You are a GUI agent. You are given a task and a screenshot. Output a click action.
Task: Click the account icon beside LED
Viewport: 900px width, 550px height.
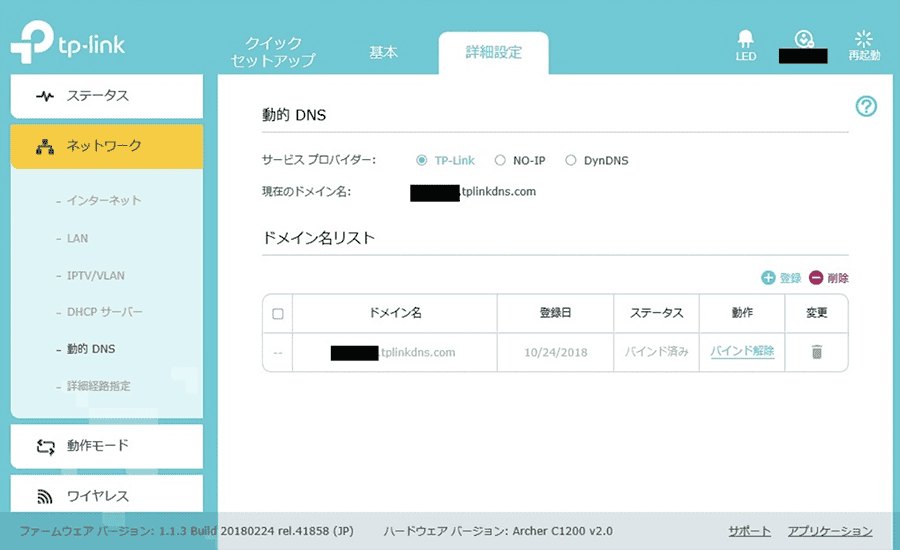tap(804, 39)
